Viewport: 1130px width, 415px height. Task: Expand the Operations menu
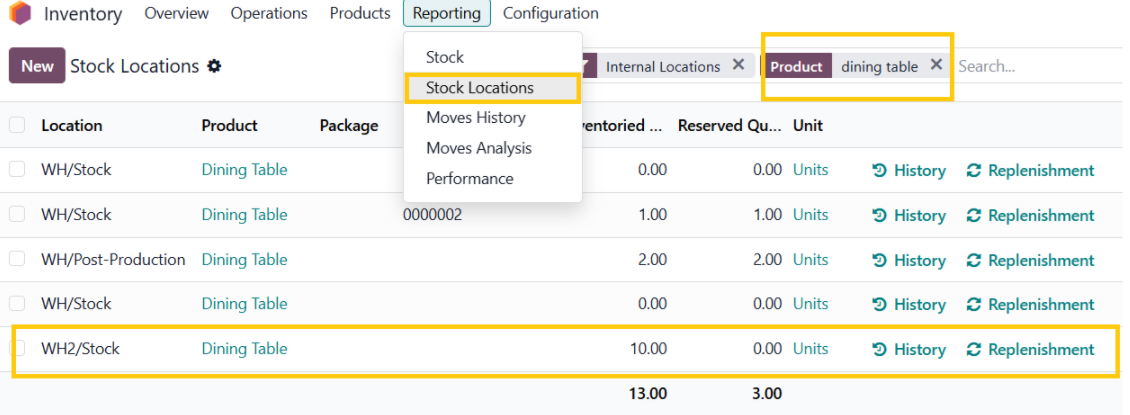[x=269, y=13]
